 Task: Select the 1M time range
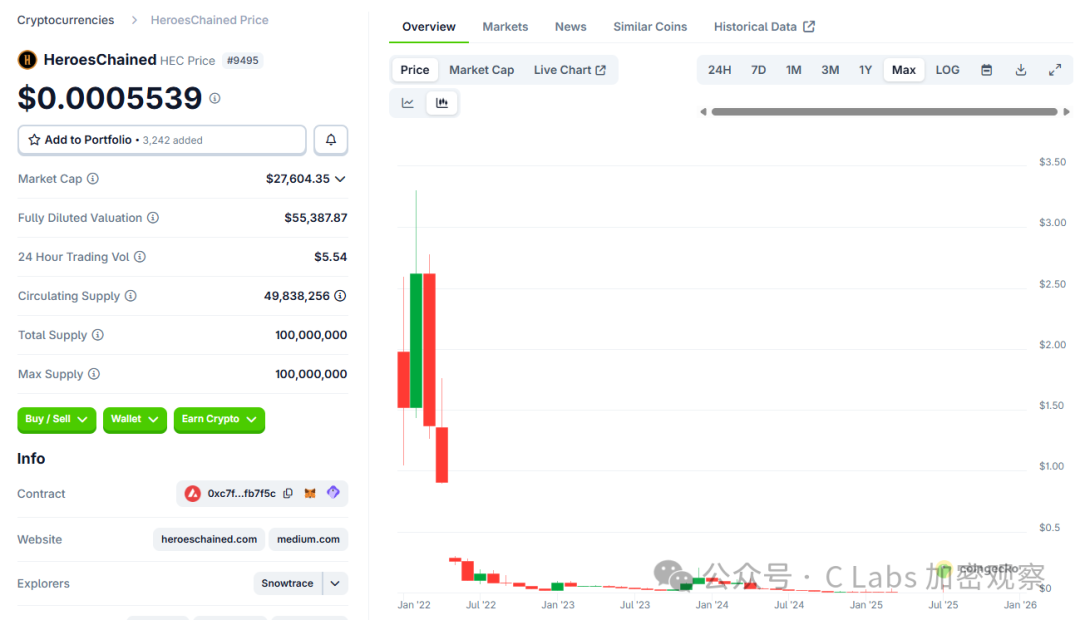[x=793, y=70]
